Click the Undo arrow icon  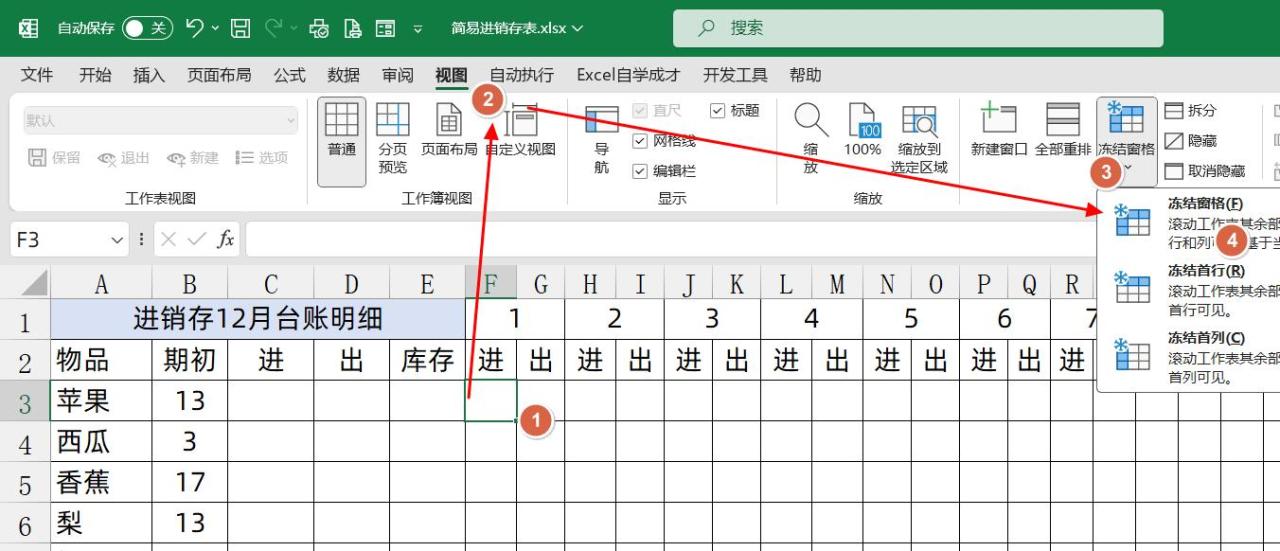[195, 28]
